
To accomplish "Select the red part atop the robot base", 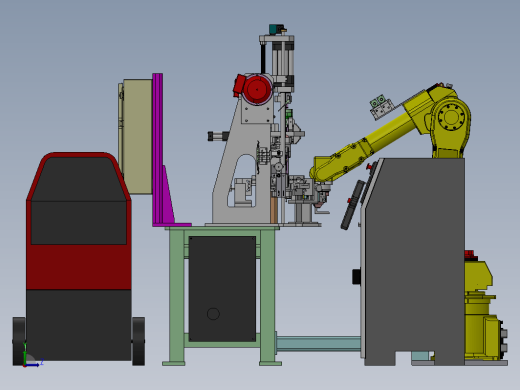I will click(470, 255).
